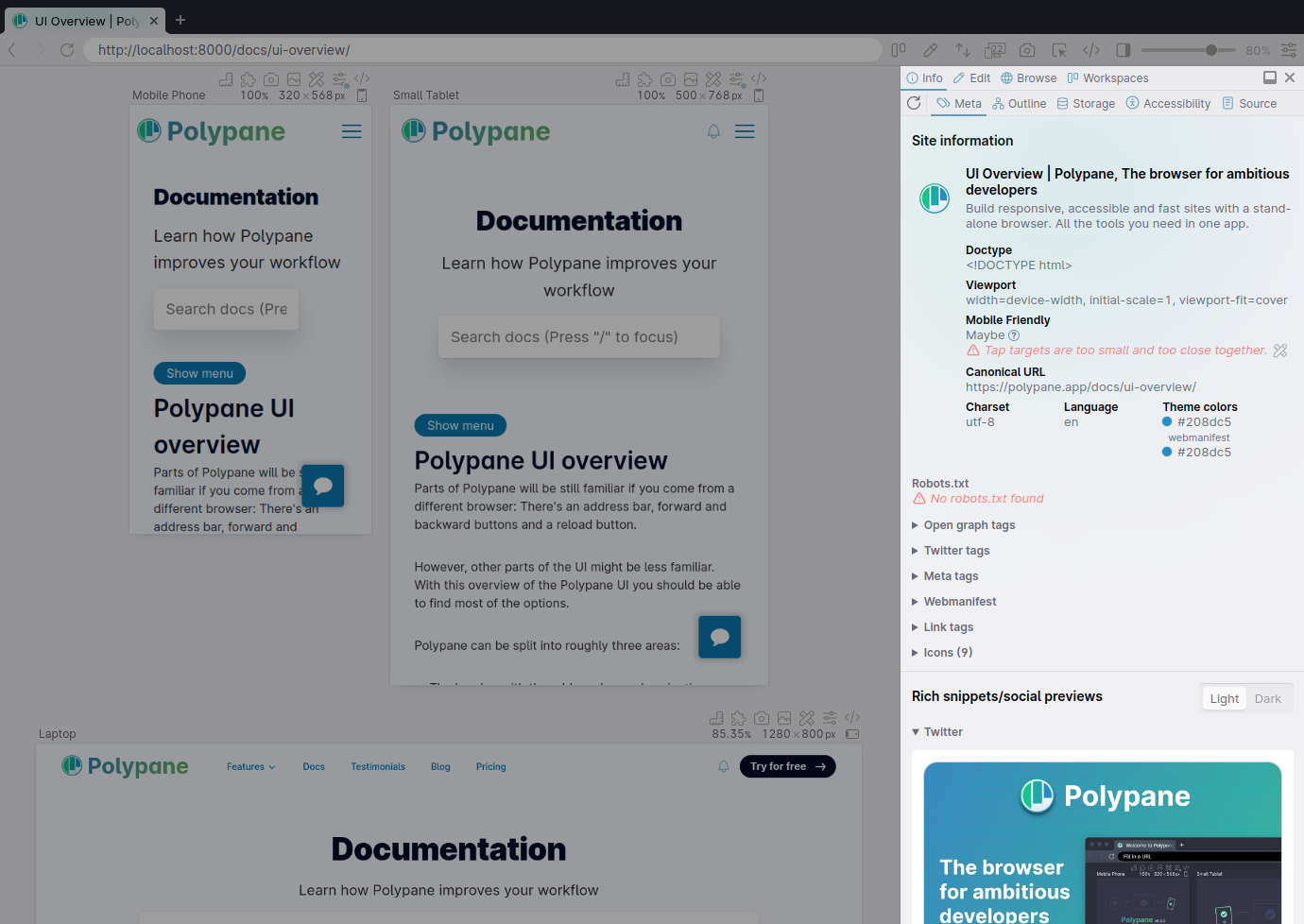This screenshot has height=924, width=1304.
Task: Click Try for free button in Laptop pane
Action: 788,767
